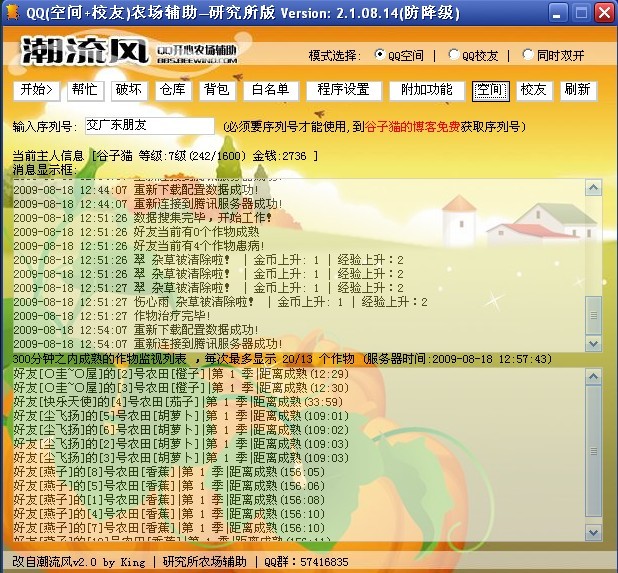Select row 快乐天使 [4]号农田[茄子]

178,402
